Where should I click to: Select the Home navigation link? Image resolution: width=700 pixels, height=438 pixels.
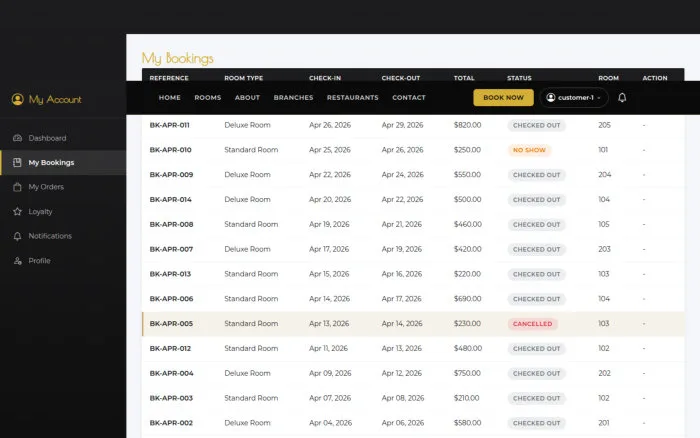[170, 97]
